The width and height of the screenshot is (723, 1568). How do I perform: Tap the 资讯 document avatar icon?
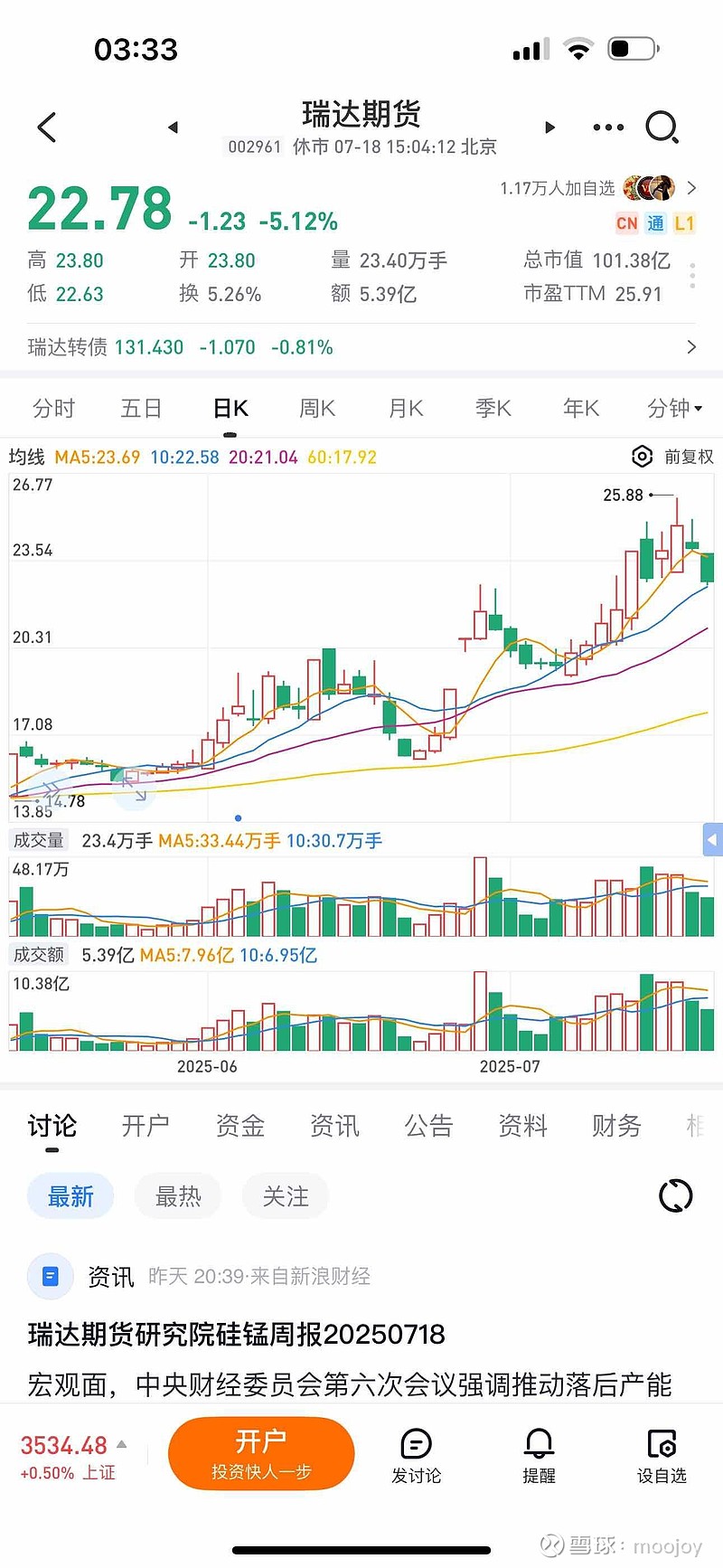click(51, 1277)
